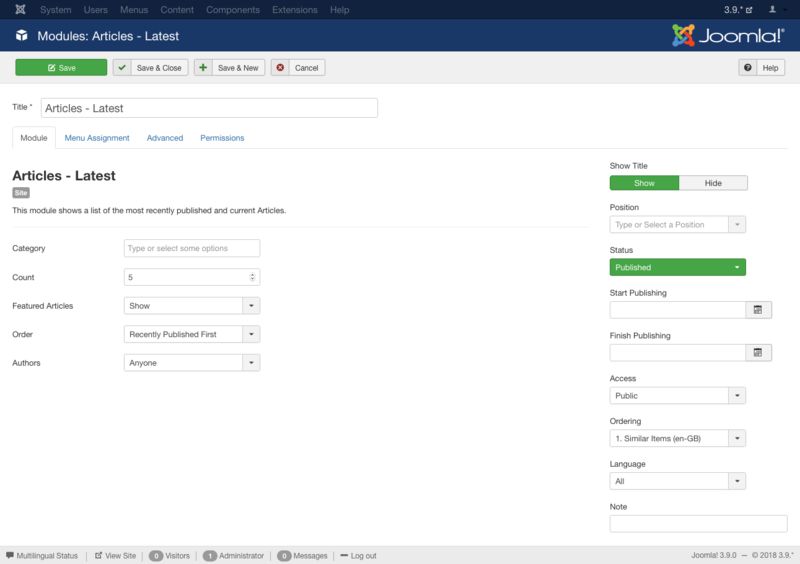The height and width of the screenshot is (564, 800).
Task: Click the red X icon for Cancel
Action: [280, 67]
